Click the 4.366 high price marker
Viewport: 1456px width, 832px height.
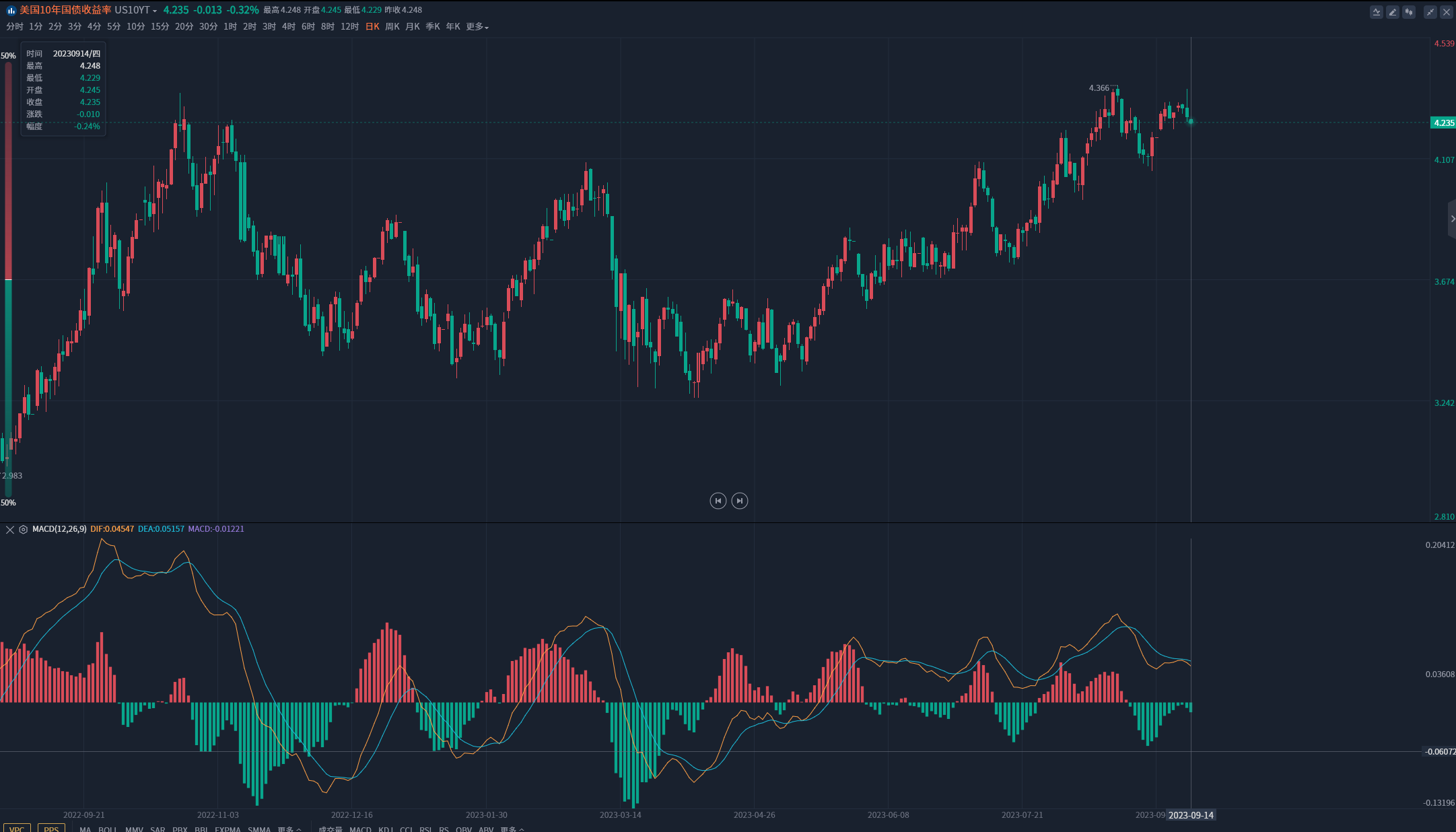pos(1099,88)
